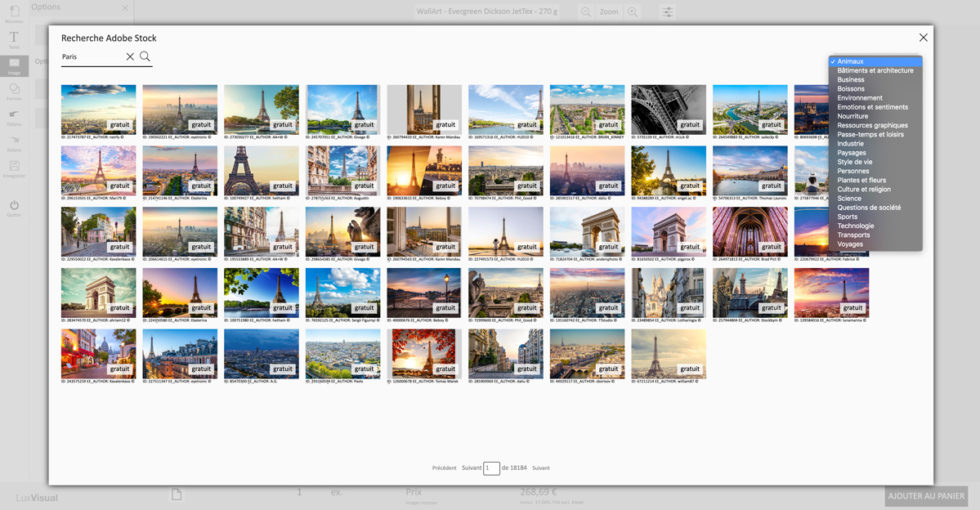Image resolution: width=980 pixels, height=510 pixels.
Task: Go to the previous page via Précédent
Action: (x=444, y=468)
